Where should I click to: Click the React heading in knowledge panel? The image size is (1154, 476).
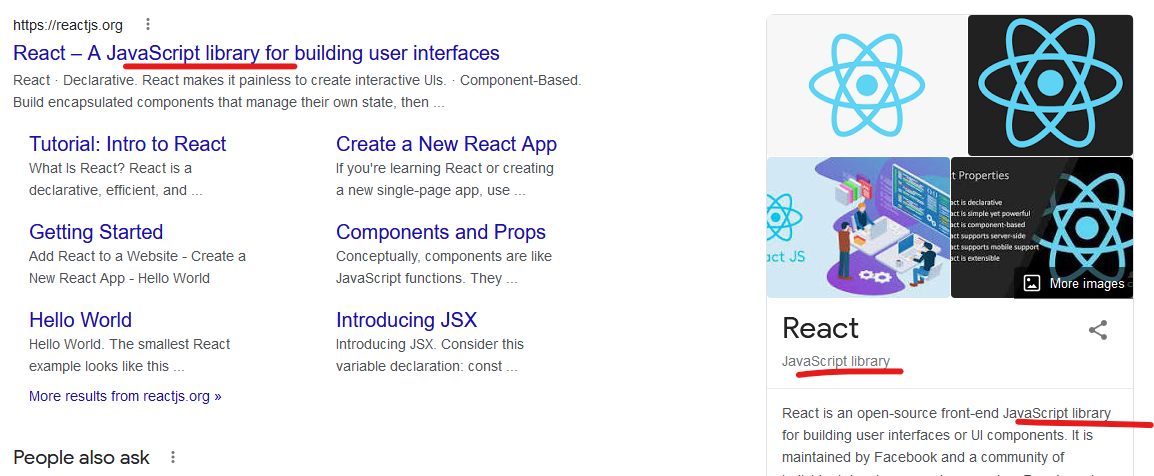pyautogui.click(x=820, y=328)
